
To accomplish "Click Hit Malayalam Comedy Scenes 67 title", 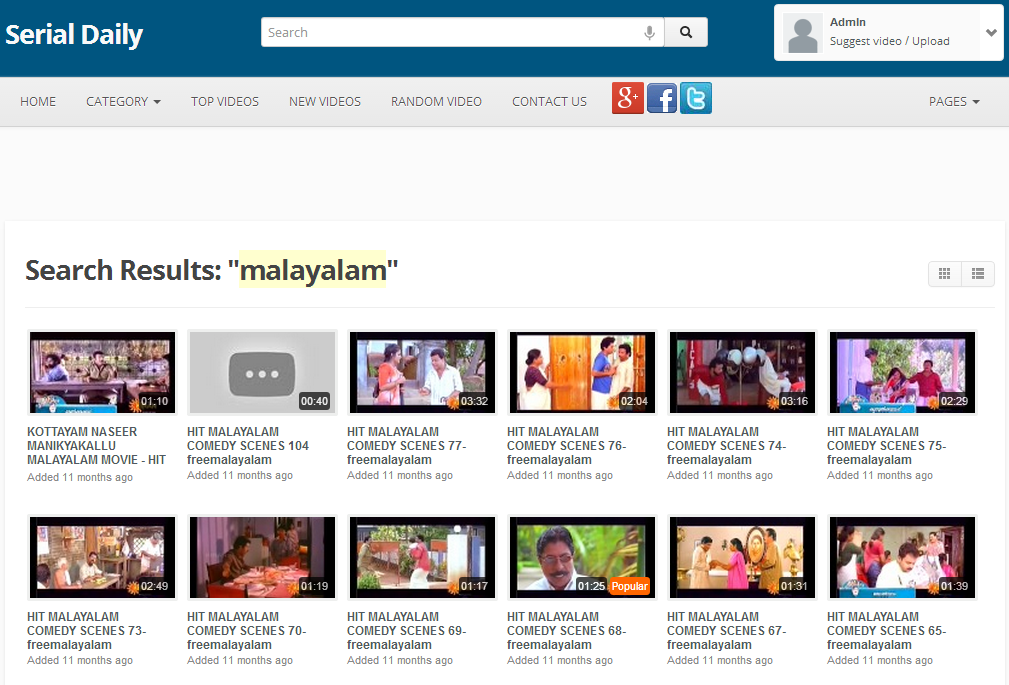I will coord(727,630).
